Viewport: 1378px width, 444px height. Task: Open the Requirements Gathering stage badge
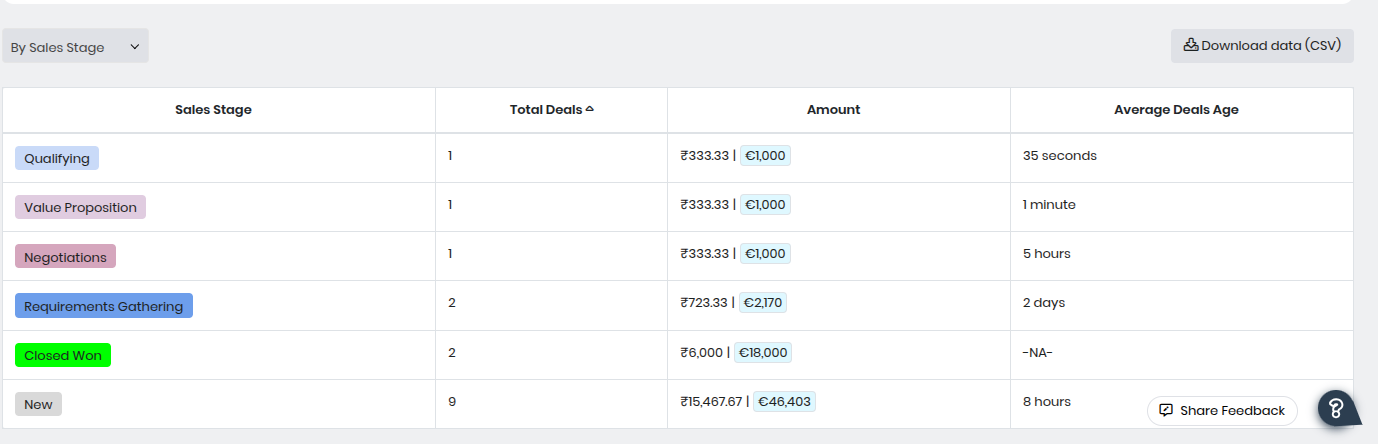point(104,306)
